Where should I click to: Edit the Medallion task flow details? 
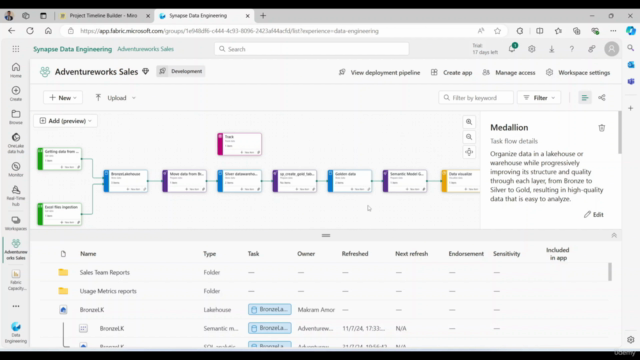tap(593, 214)
